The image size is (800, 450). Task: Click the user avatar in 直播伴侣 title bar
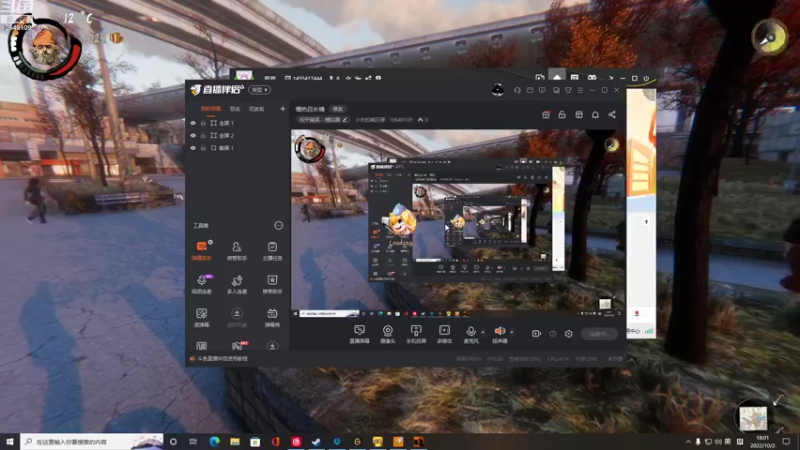coord(497,90)
